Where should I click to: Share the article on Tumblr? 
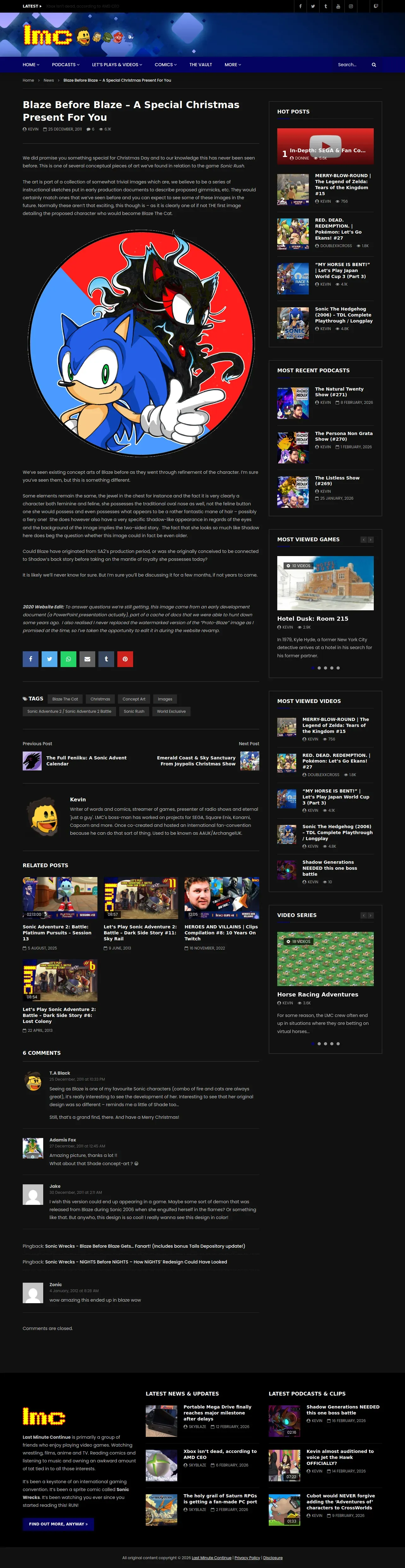[x=106, y=659]
